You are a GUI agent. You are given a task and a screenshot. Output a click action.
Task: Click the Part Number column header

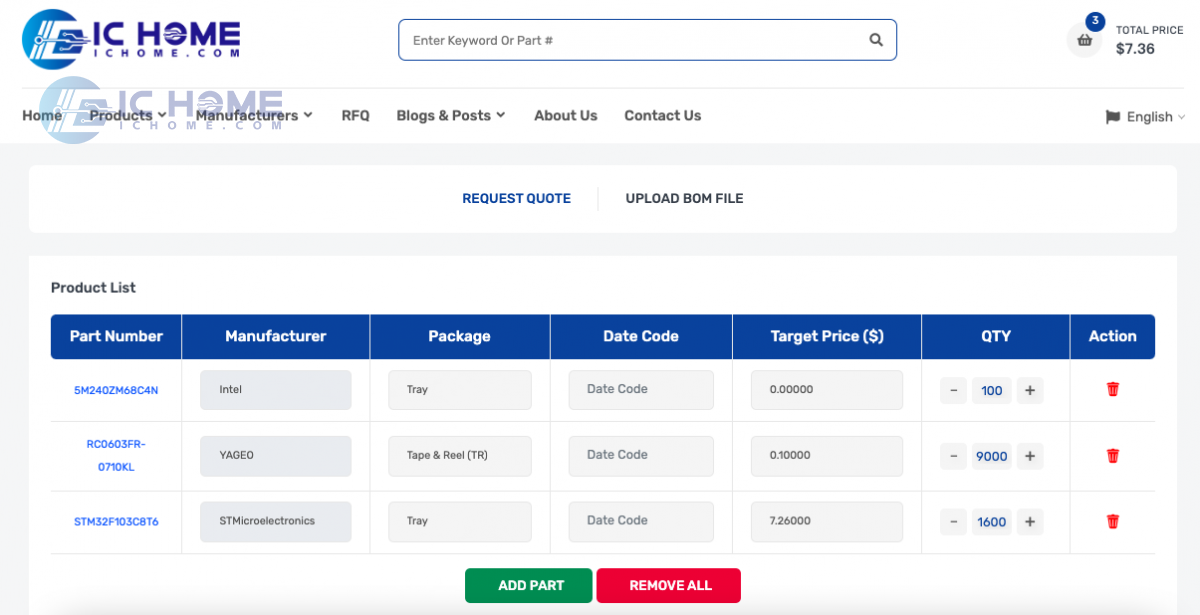[116, 337]
